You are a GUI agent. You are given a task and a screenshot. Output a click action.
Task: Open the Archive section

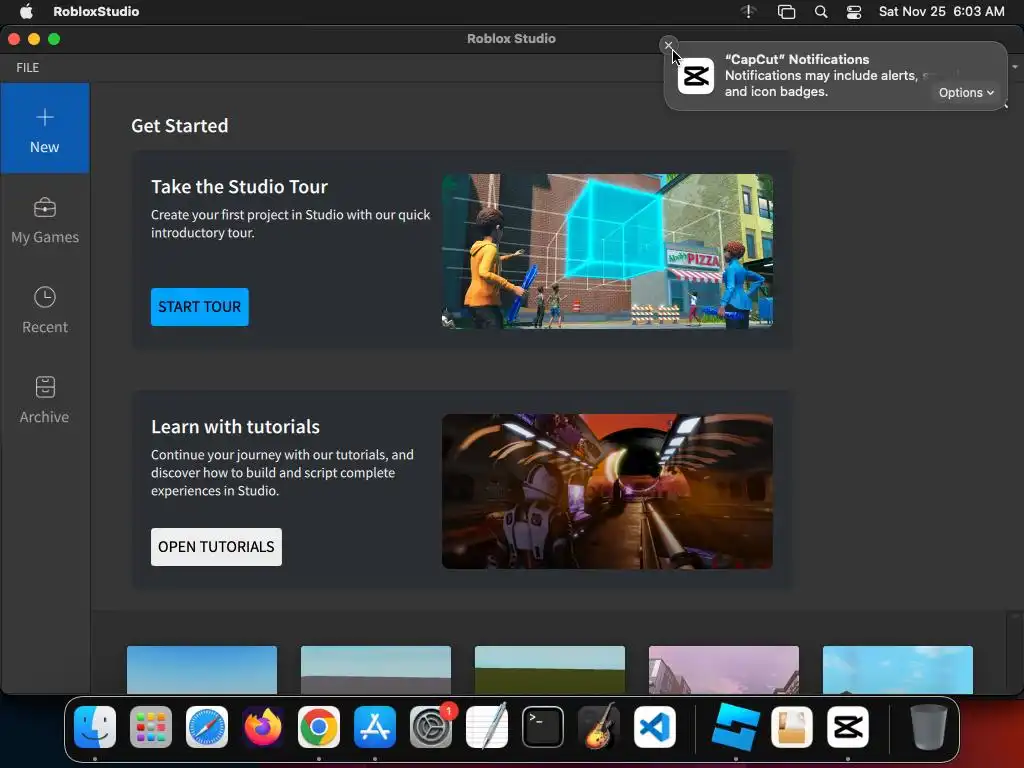coord(44,400)
